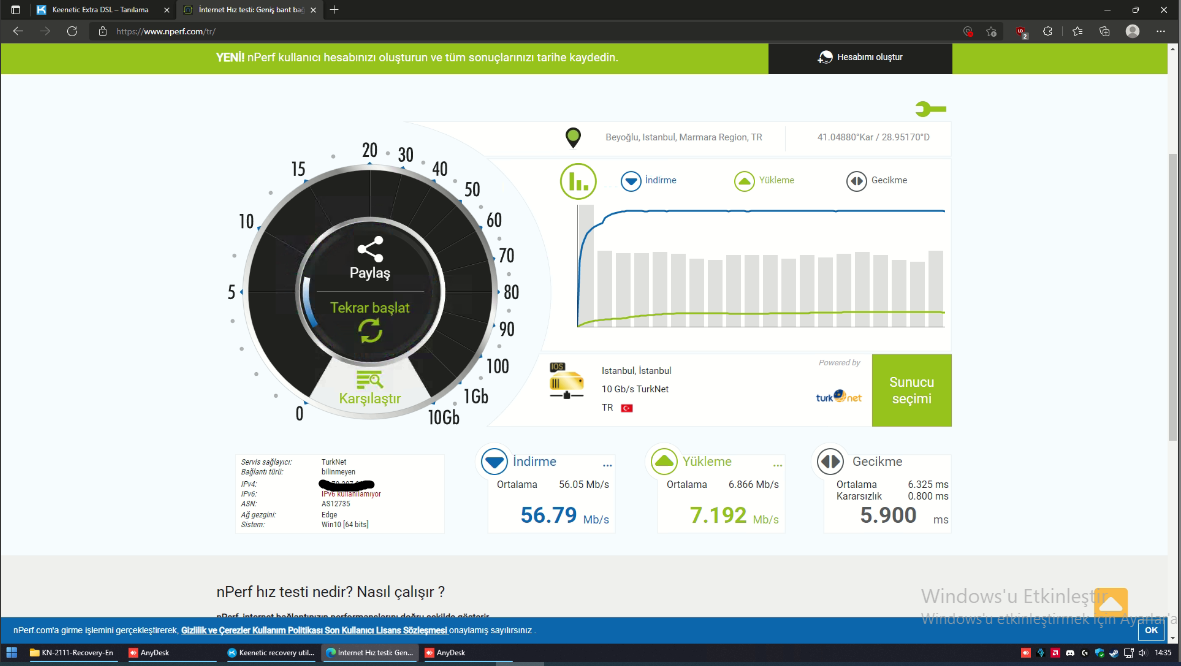The image size is (1181, 666).
Task: Open Steam from system tray
Action: coord(1114,652)
